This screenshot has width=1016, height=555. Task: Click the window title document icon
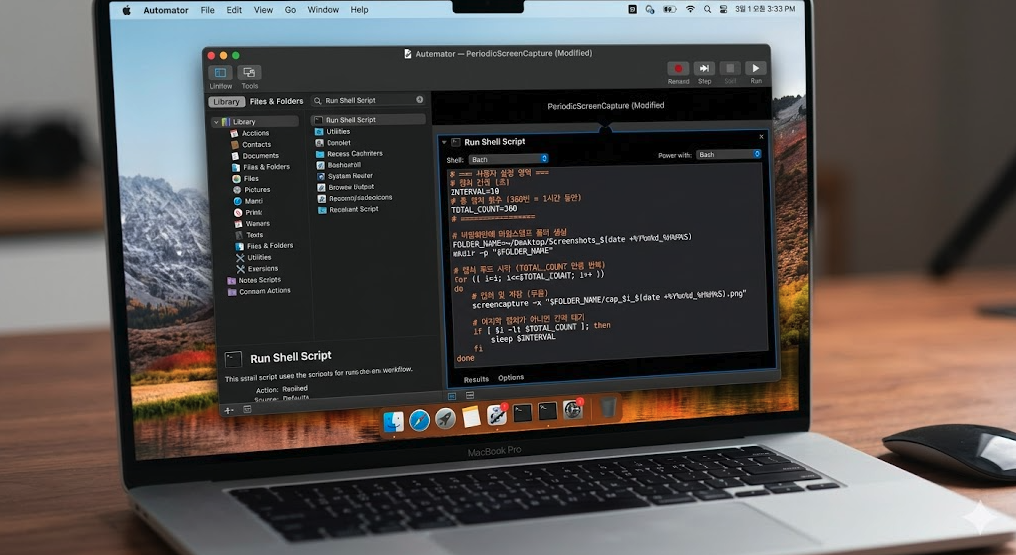coord(408,54)
